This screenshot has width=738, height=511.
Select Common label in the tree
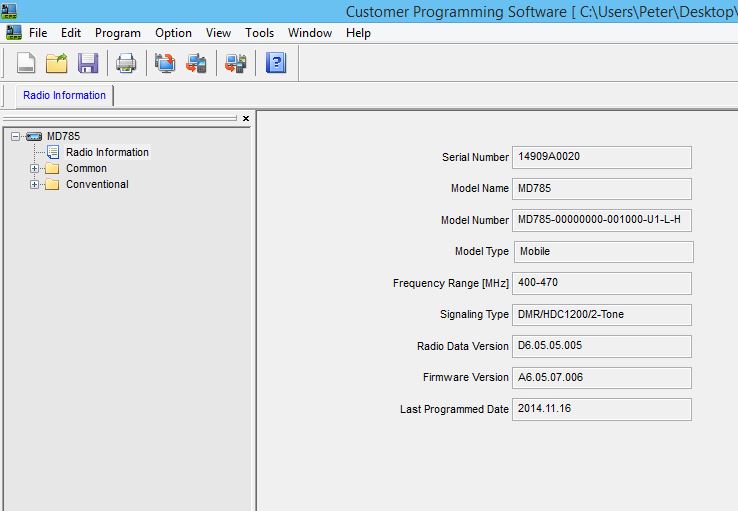[86, 168]
